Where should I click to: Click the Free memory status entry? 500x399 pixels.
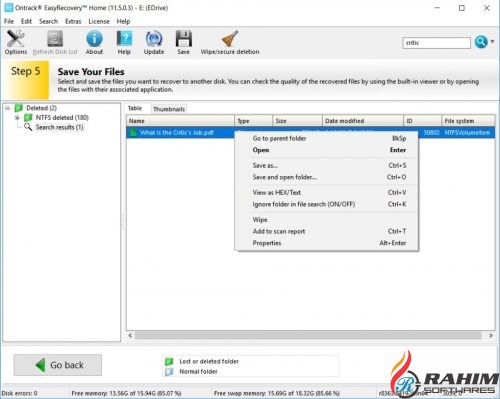126,393
